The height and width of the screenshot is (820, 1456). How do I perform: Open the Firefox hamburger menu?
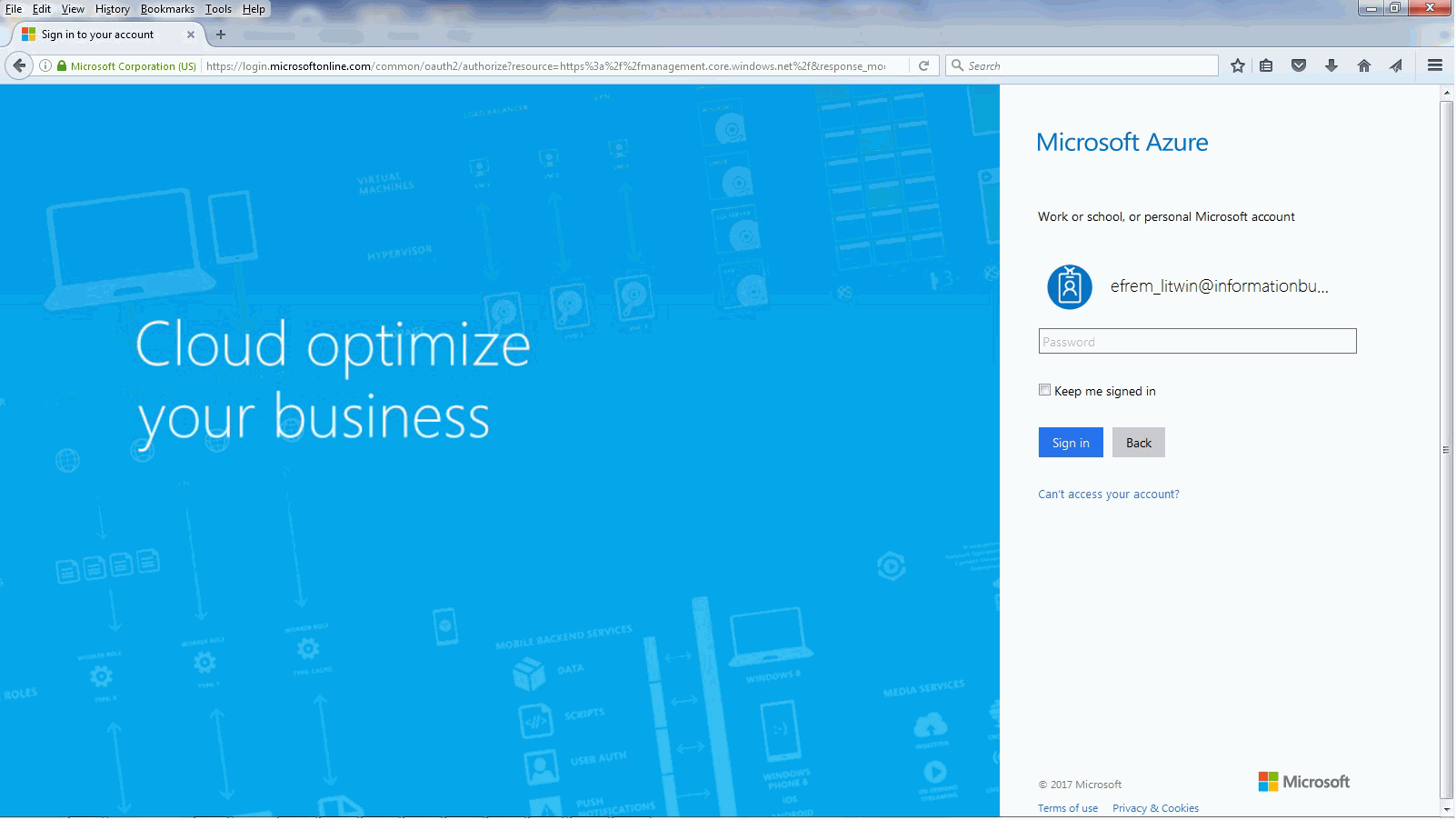1435,65
